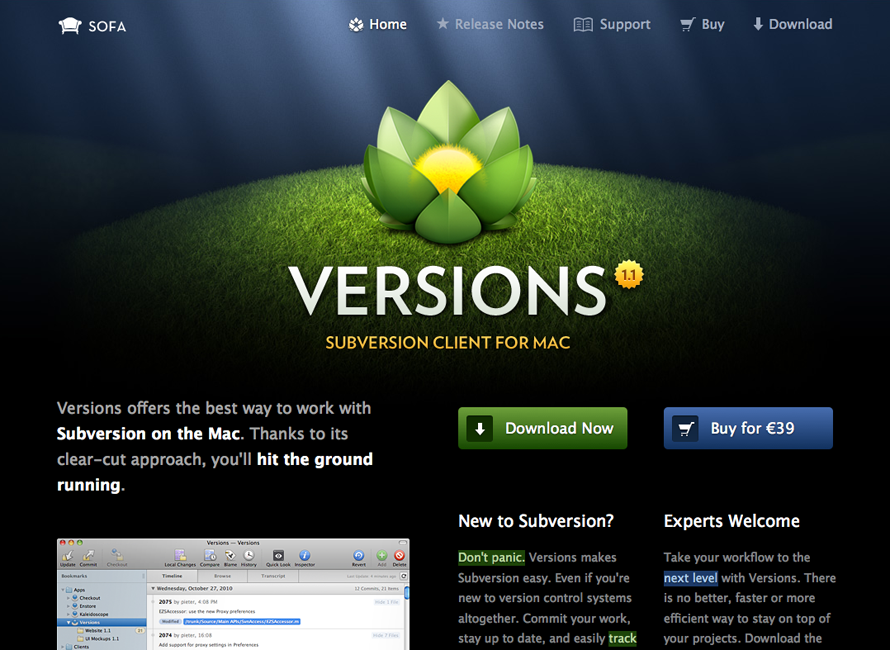Image resolution: width=890 pixels, height=650 pixels.
Task: Select the UI Mockups 1.1 folder
Action: coord(98,639)
